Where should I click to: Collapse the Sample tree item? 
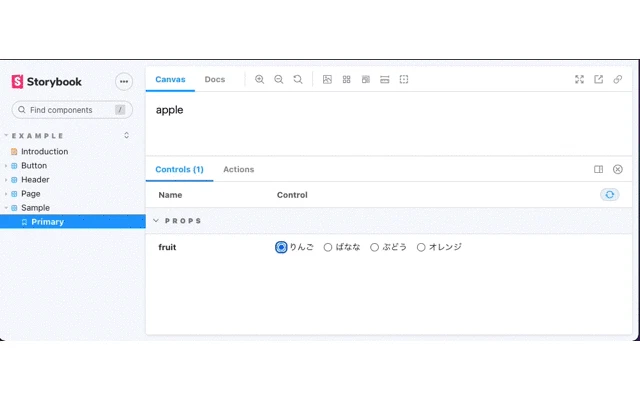coord(6,208)
